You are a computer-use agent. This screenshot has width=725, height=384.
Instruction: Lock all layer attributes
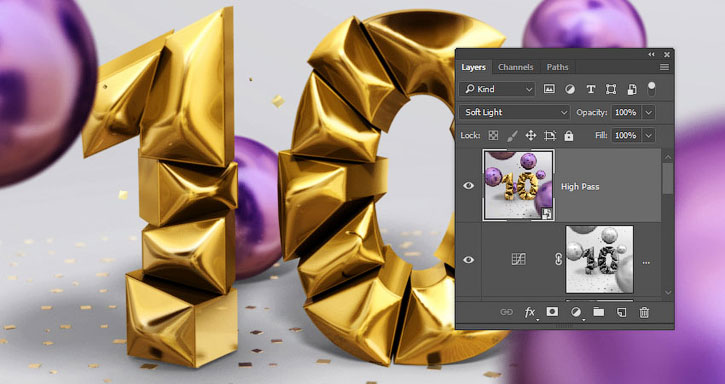click(x=569, y=136)
